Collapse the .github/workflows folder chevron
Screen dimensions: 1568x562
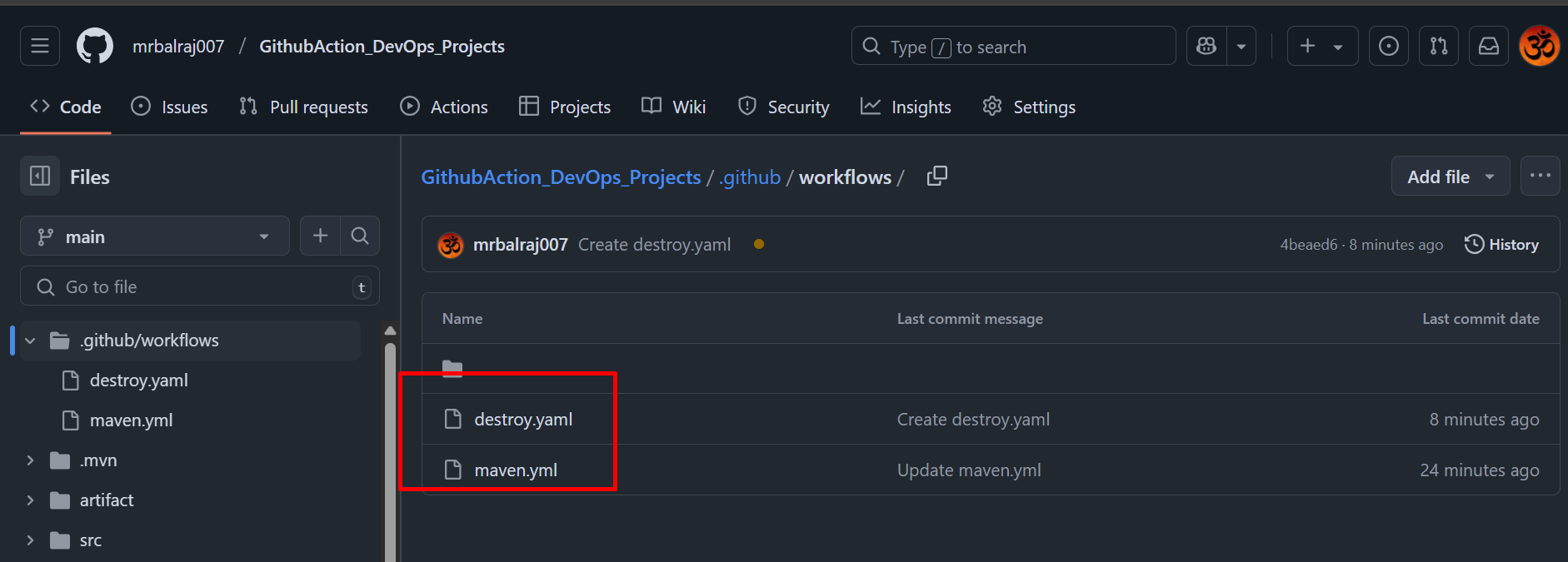click(31, 341)
